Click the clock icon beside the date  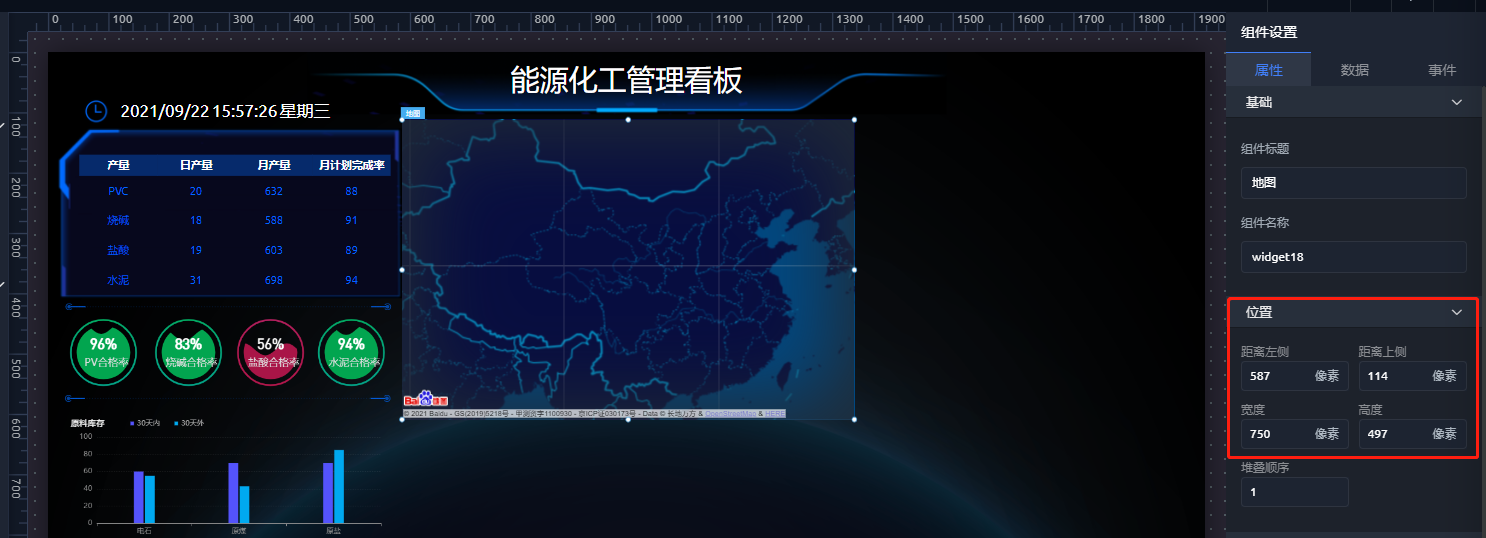(x=95, y=111)
